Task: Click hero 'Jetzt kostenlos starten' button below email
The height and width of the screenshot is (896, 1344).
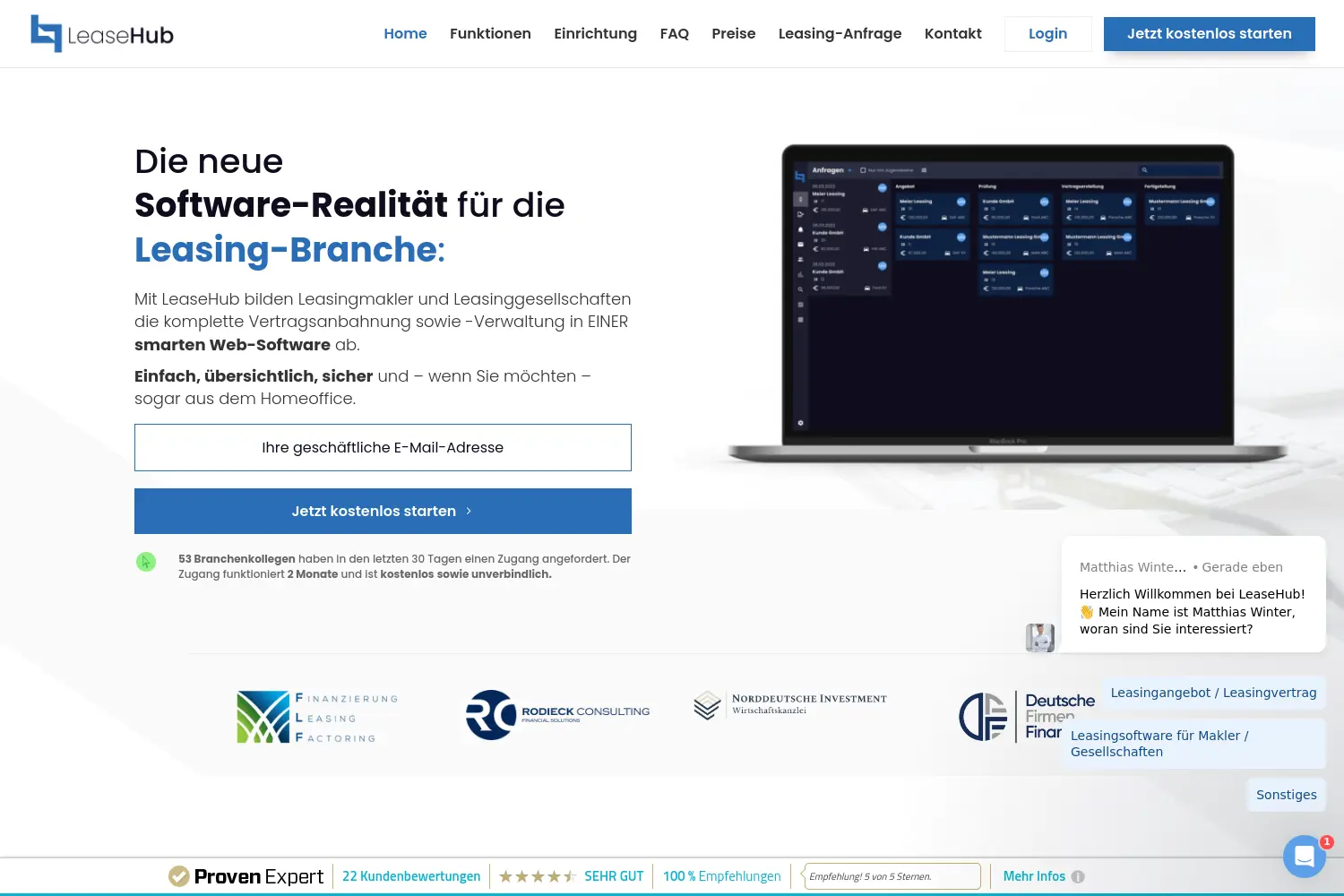Action: coord(383,511)
